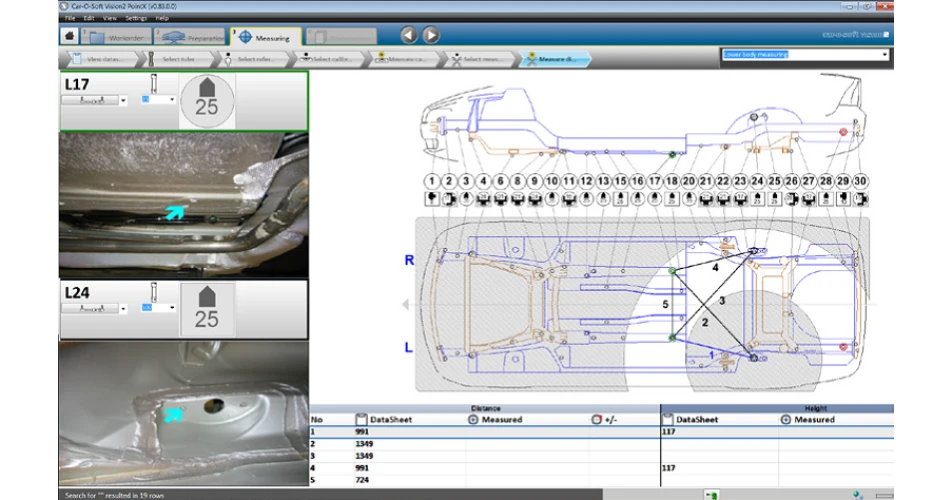Click the greyed-out fourth workflow tab

tap(341, 37)
